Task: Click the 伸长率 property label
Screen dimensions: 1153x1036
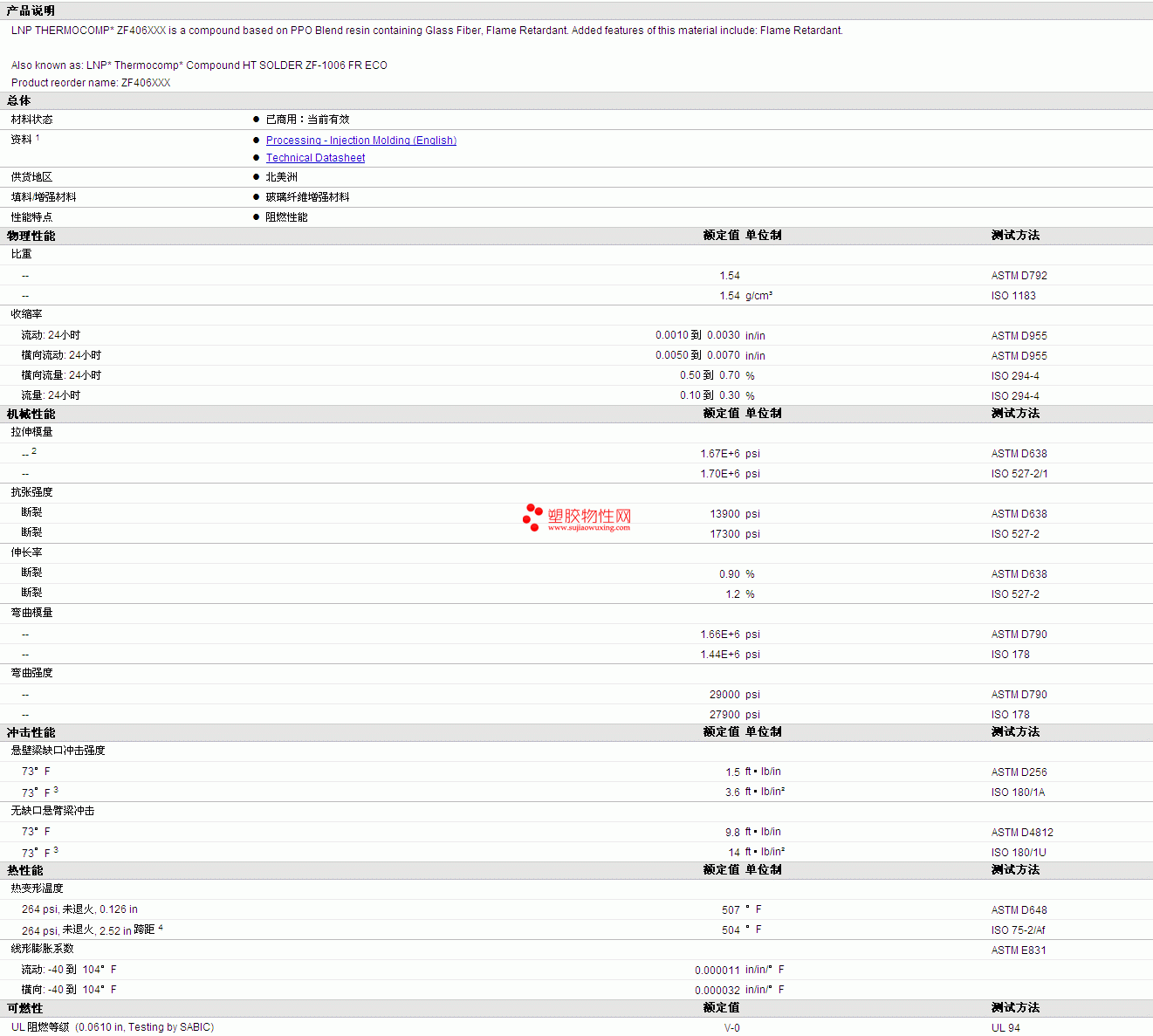Action: (27, 552)
